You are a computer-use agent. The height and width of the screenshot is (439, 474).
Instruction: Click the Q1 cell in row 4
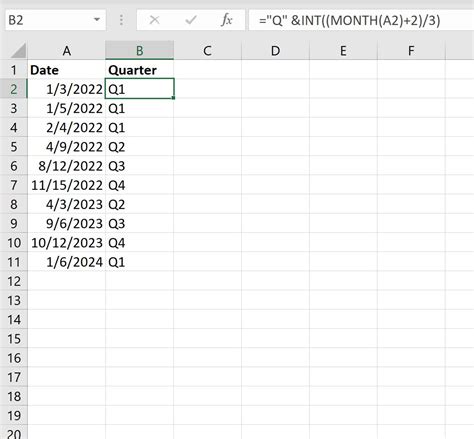(x=140, y=127)
